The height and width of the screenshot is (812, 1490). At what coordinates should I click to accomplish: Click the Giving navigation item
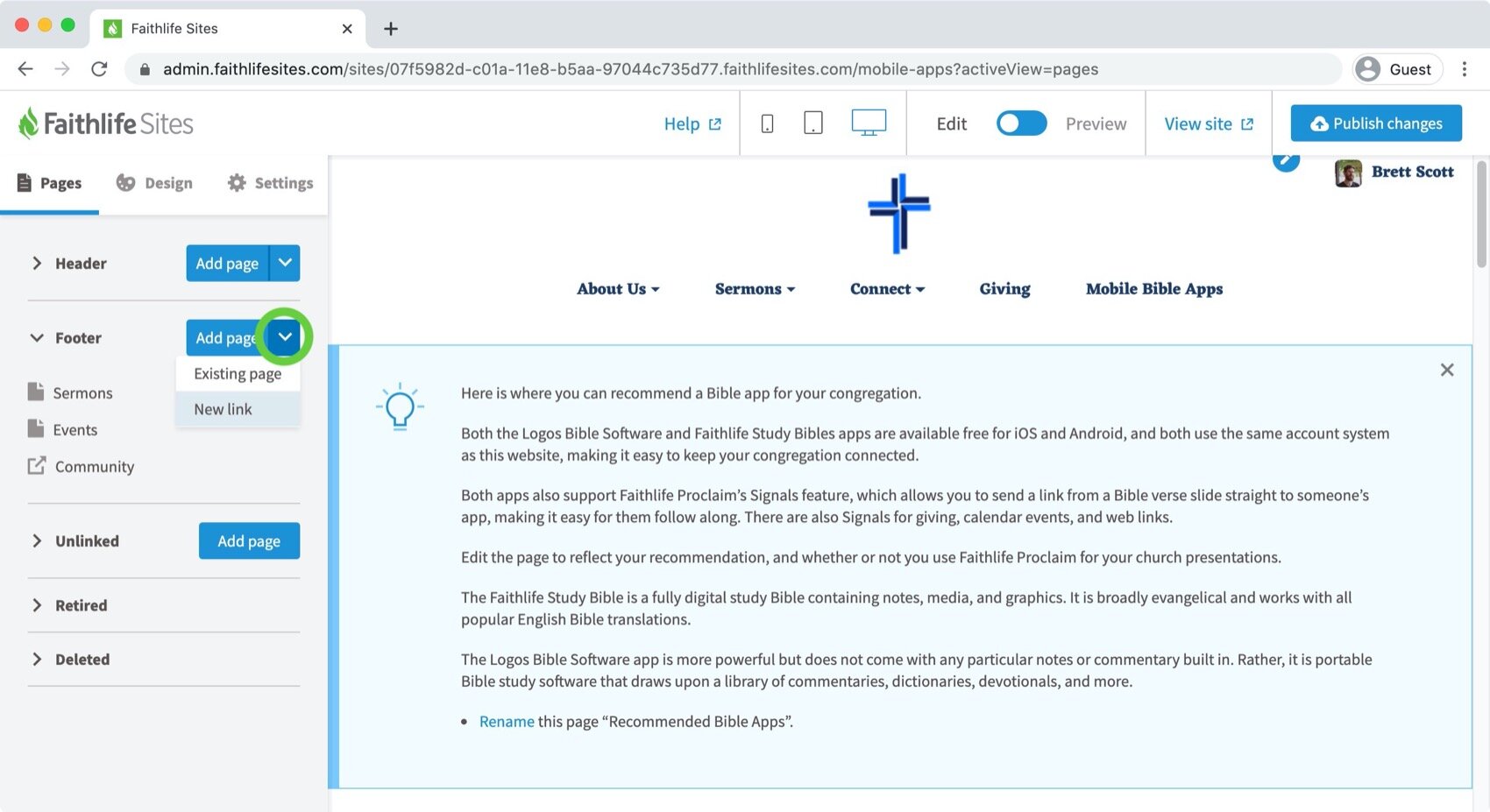[1004, 289]
